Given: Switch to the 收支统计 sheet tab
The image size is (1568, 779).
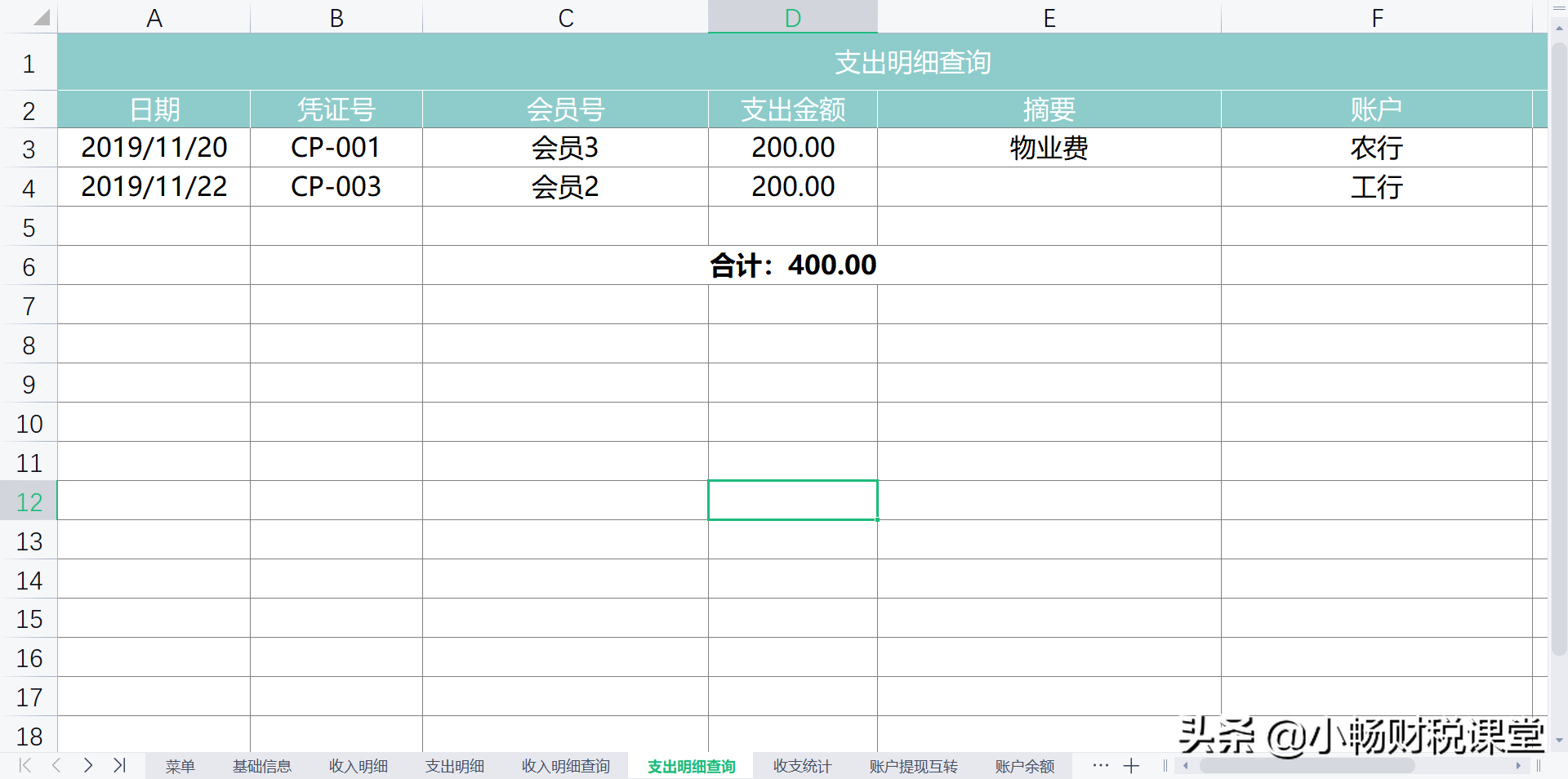Looking at the screenshot, I should (x=801, y=766).
